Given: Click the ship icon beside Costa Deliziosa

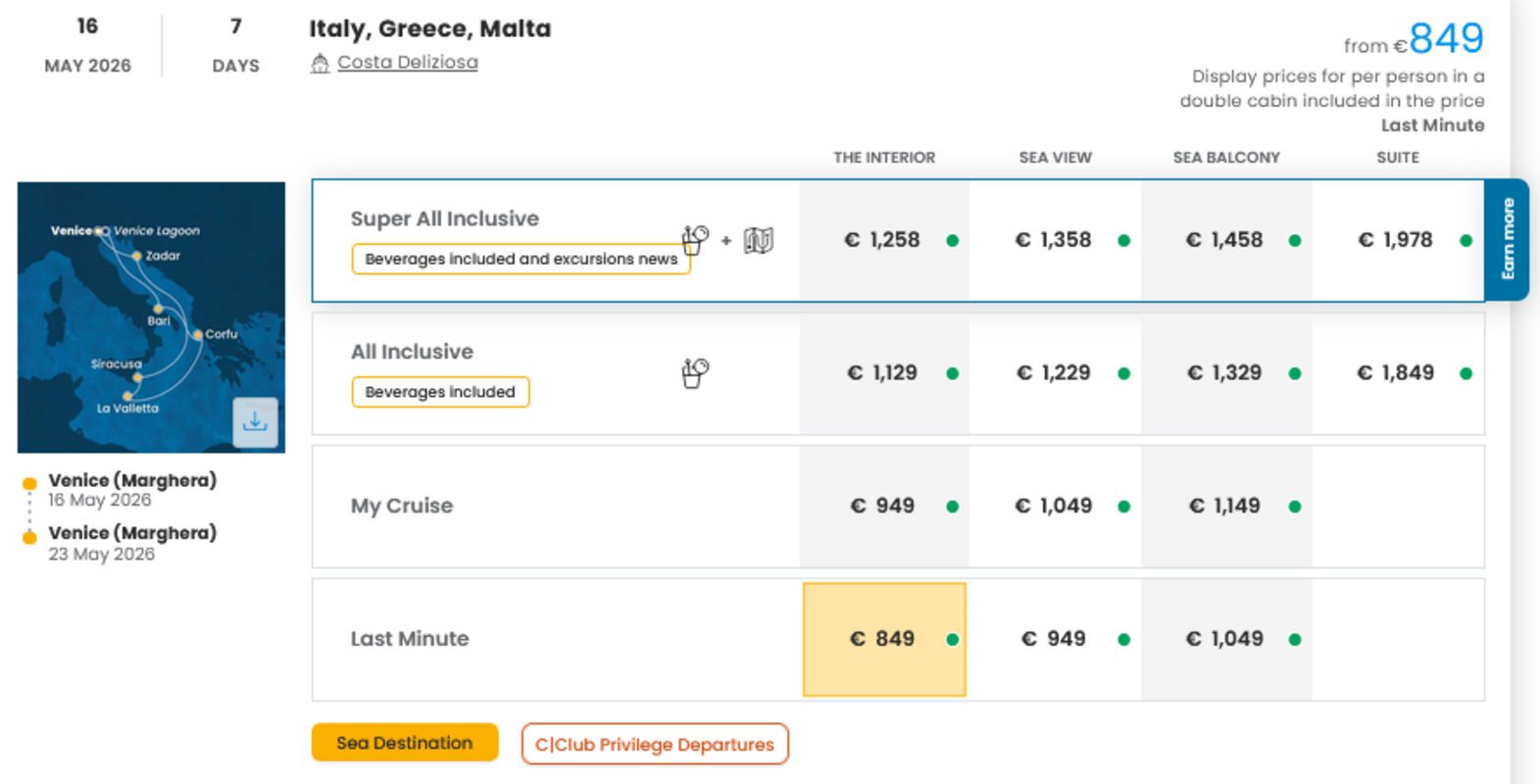Looking at the screenshot, I should (321, 63).
